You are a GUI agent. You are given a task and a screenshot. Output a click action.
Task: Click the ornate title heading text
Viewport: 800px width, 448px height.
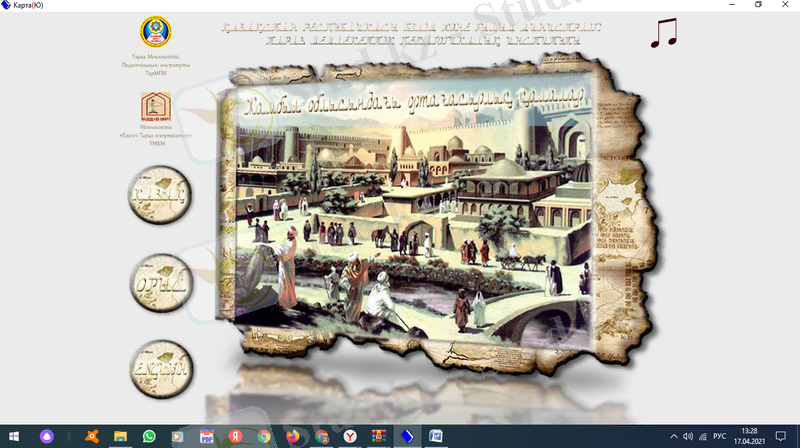click(x=400, y=33)
